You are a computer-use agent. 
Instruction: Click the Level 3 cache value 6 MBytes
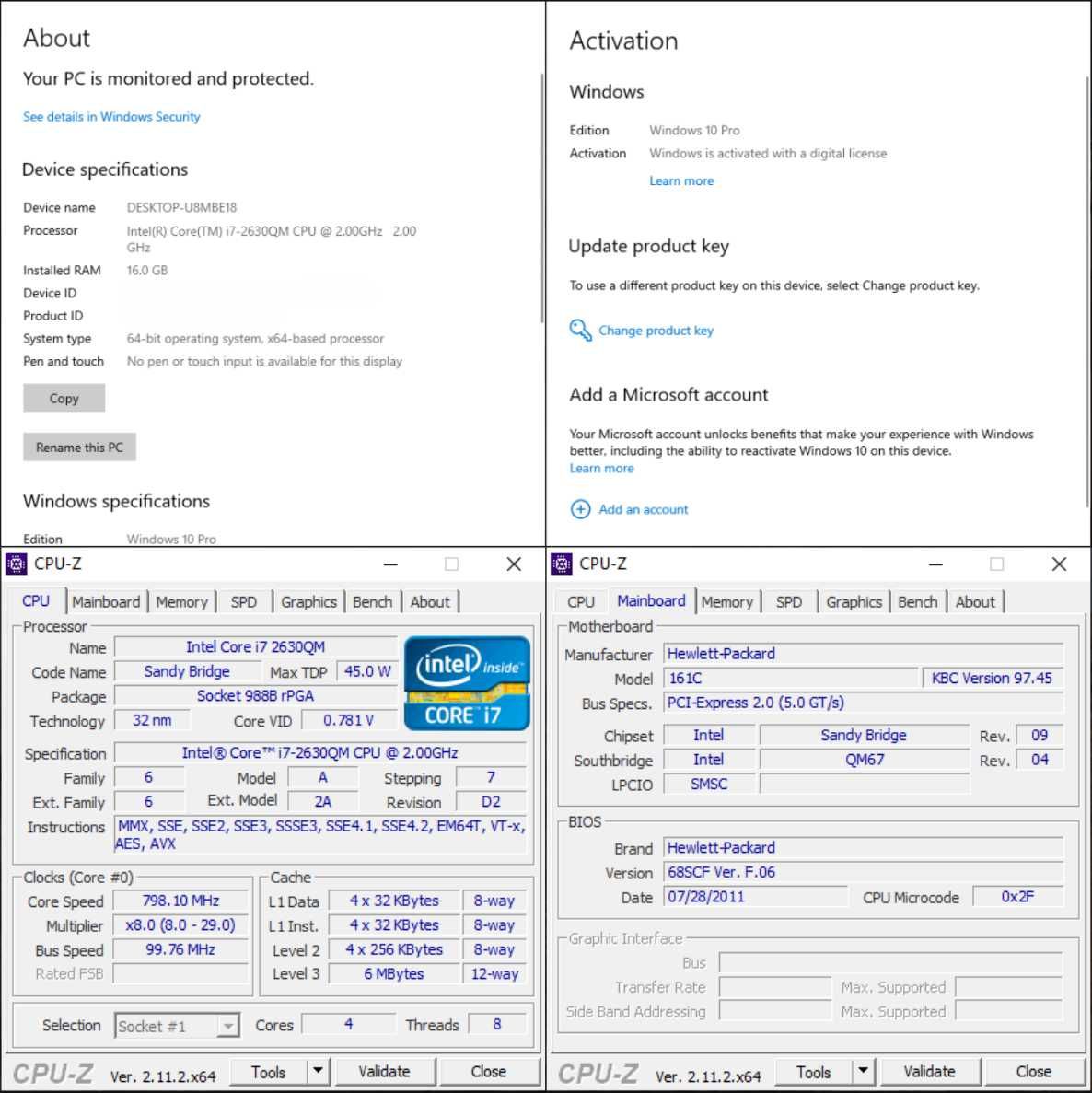(394, 974)
